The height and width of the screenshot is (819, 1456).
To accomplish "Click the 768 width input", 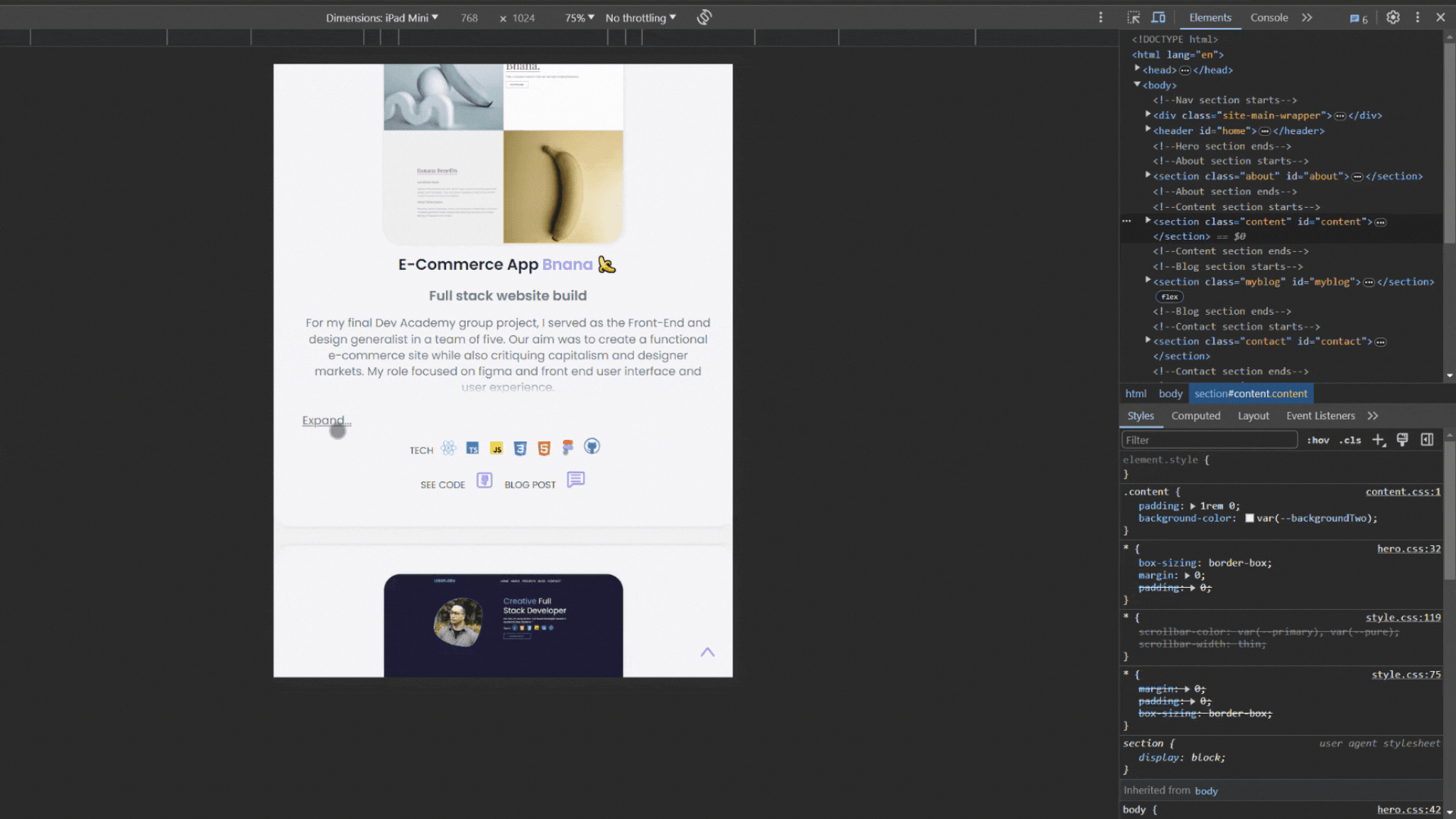I will click(x=469, y=17).
